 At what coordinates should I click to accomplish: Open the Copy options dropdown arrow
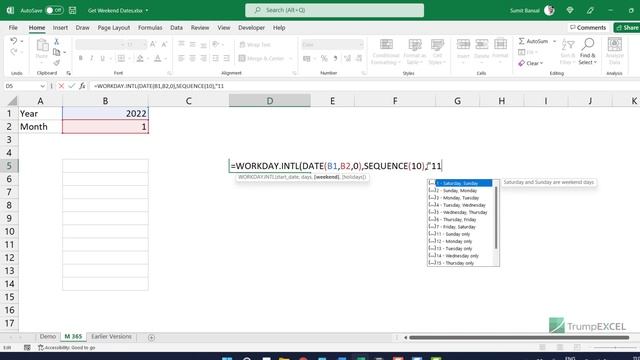click(64, 52)
